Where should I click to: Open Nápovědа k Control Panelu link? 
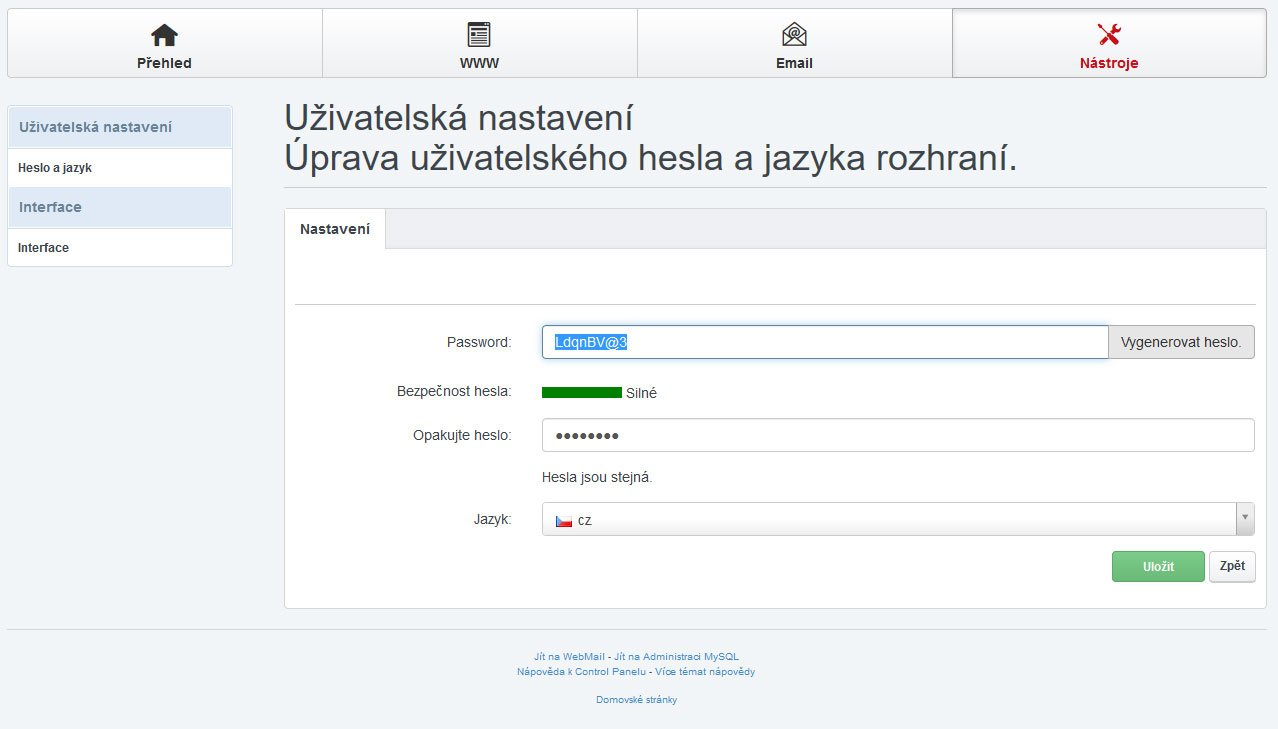pos(580,672)
